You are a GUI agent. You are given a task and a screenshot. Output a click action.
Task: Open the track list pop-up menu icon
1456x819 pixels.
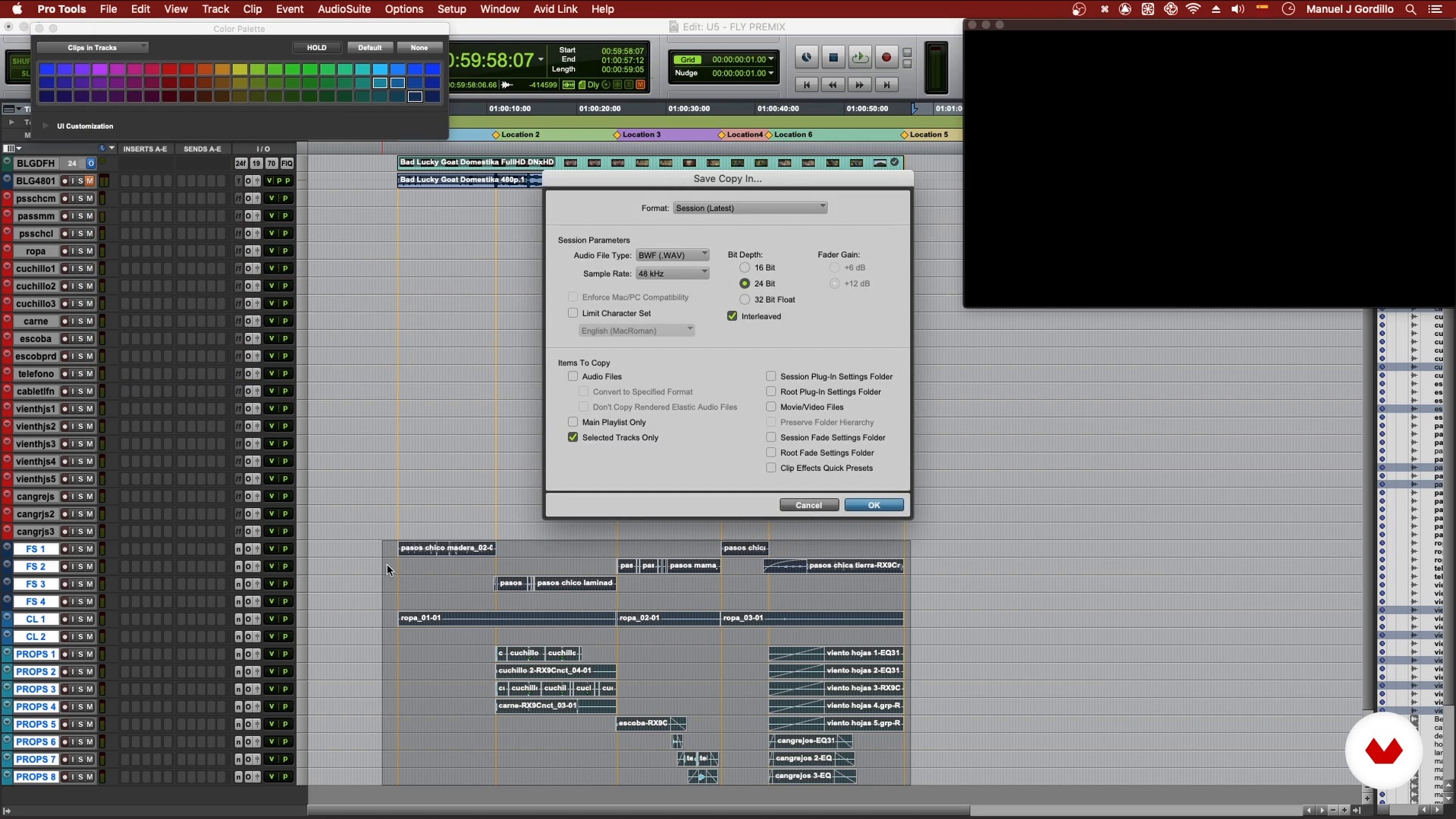[x=13, y=149]
